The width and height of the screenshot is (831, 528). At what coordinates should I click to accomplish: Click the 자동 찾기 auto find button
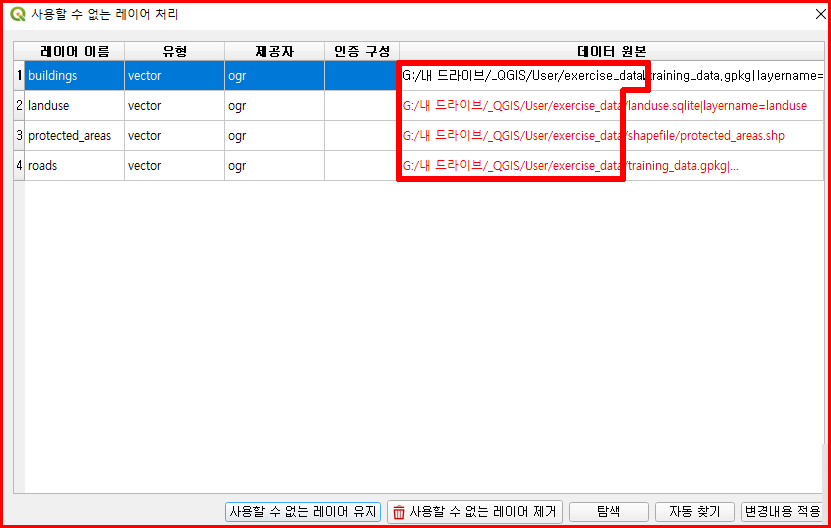pos(694,512)
